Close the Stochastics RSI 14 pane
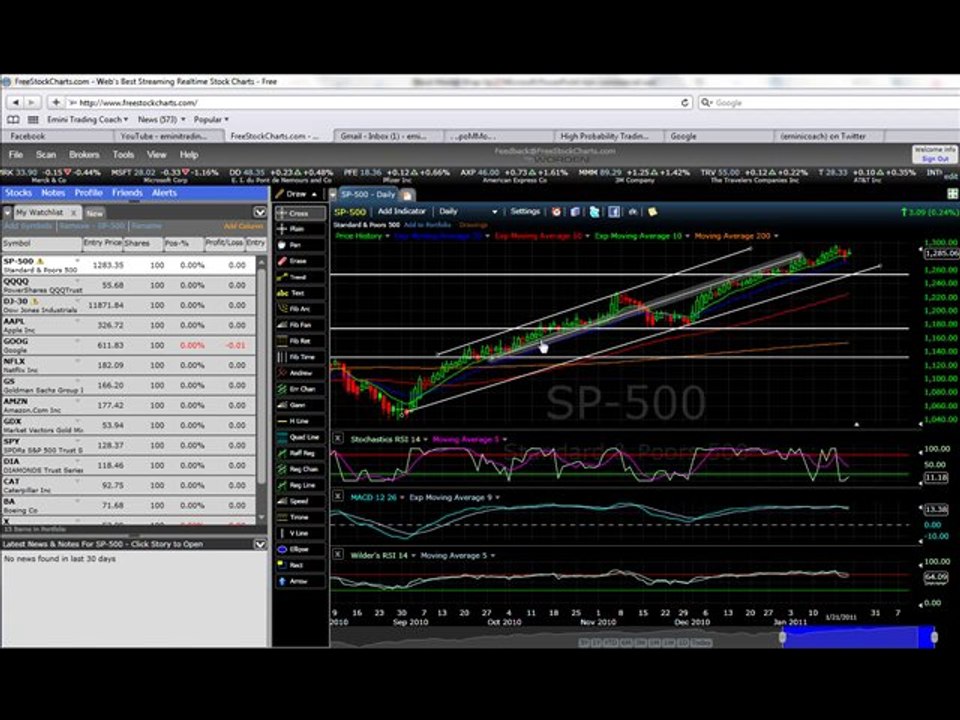This screenshot has height=720, width=960. (x=338, y=438)
